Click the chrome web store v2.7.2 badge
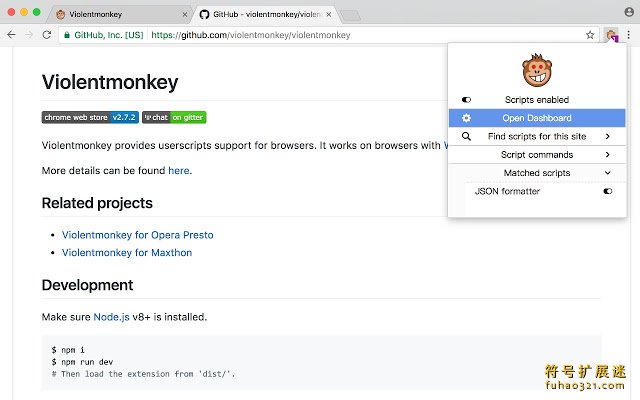The image size is (640, 400). tap(90, 117)
